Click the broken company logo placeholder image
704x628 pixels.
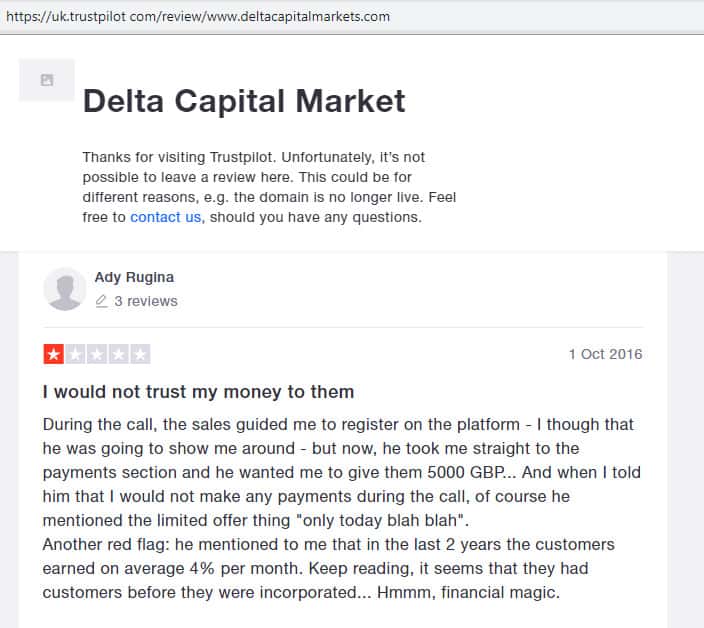(x=47, y=80)
